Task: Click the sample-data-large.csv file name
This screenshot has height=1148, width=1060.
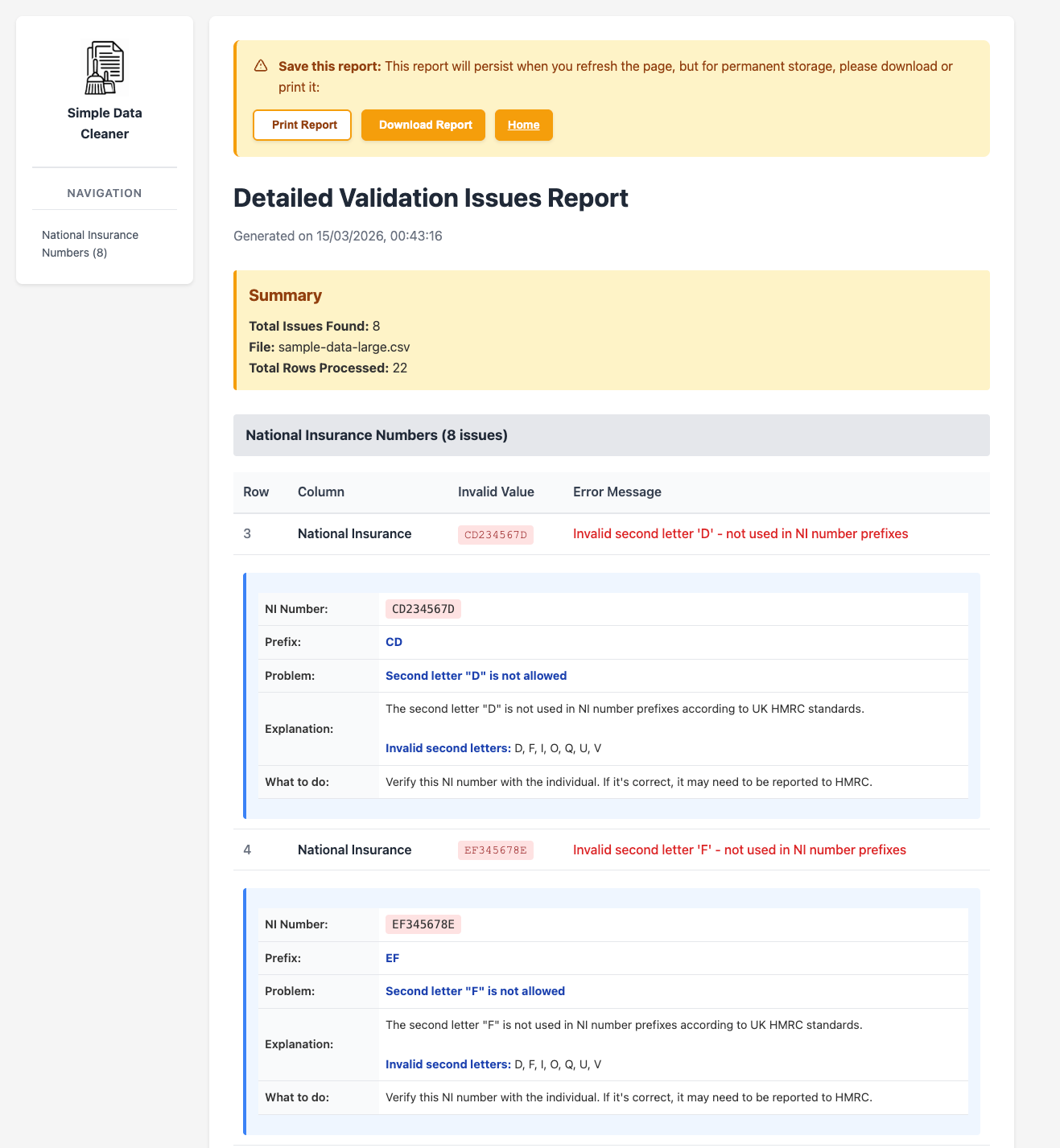Action: click(x=343, y=347)
